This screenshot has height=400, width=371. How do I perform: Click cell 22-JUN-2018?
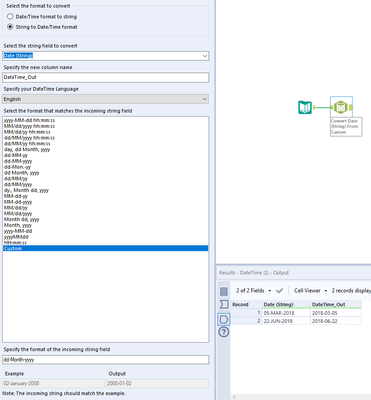click(x=286, y=321)
